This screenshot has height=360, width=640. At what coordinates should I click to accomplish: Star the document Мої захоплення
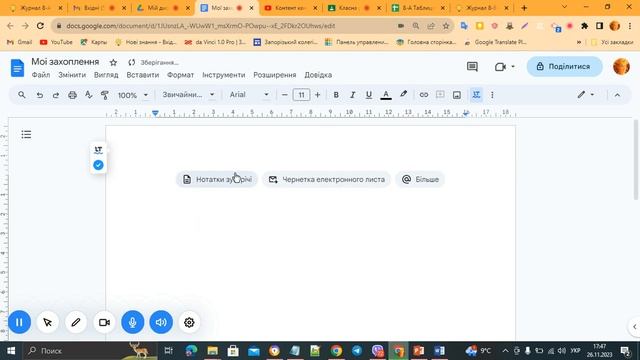pyautogui.click(x=113, y=62)
